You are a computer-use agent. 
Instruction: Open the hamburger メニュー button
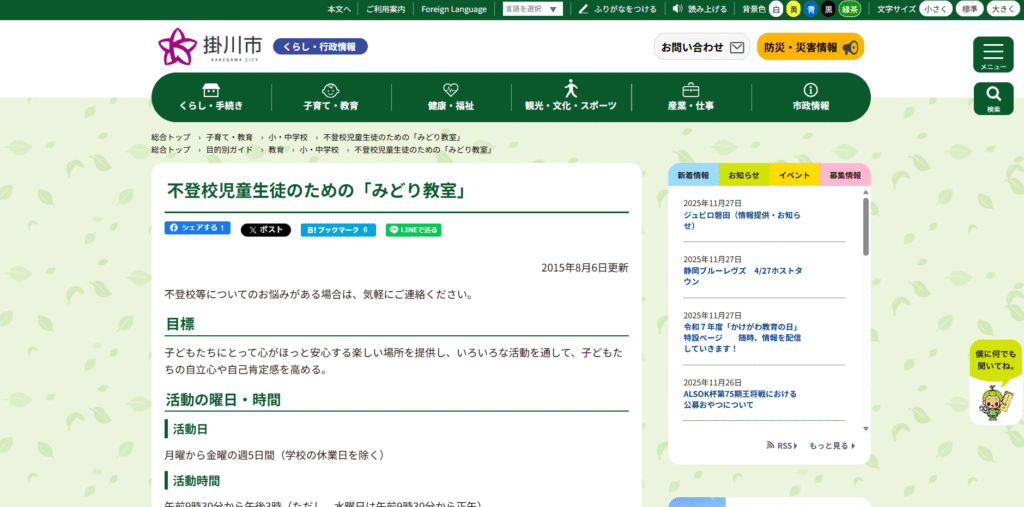click(x=993, y=54)
